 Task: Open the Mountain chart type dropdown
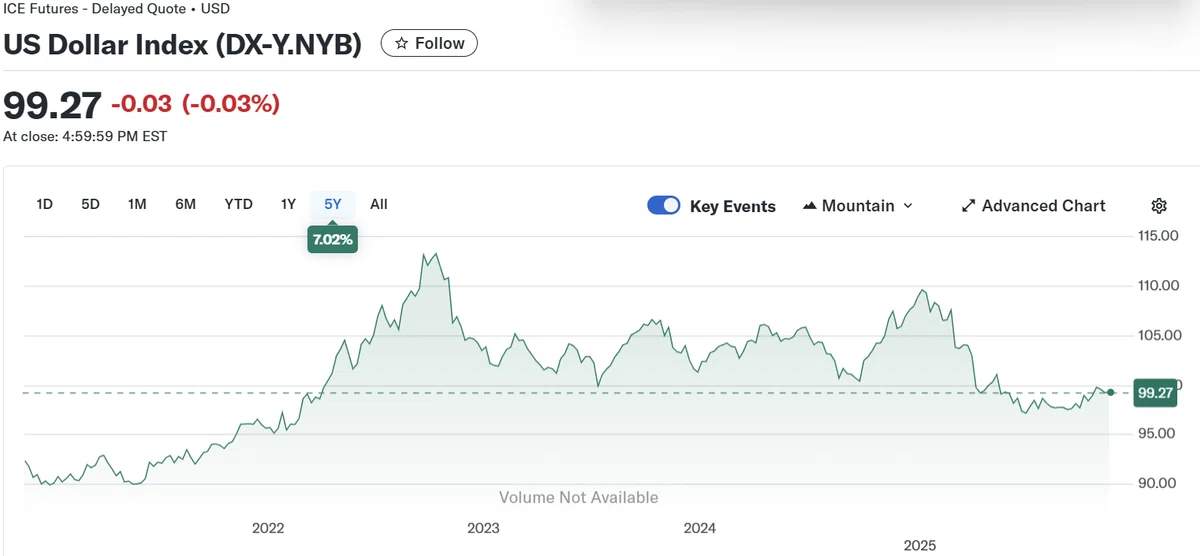(858, 206)
